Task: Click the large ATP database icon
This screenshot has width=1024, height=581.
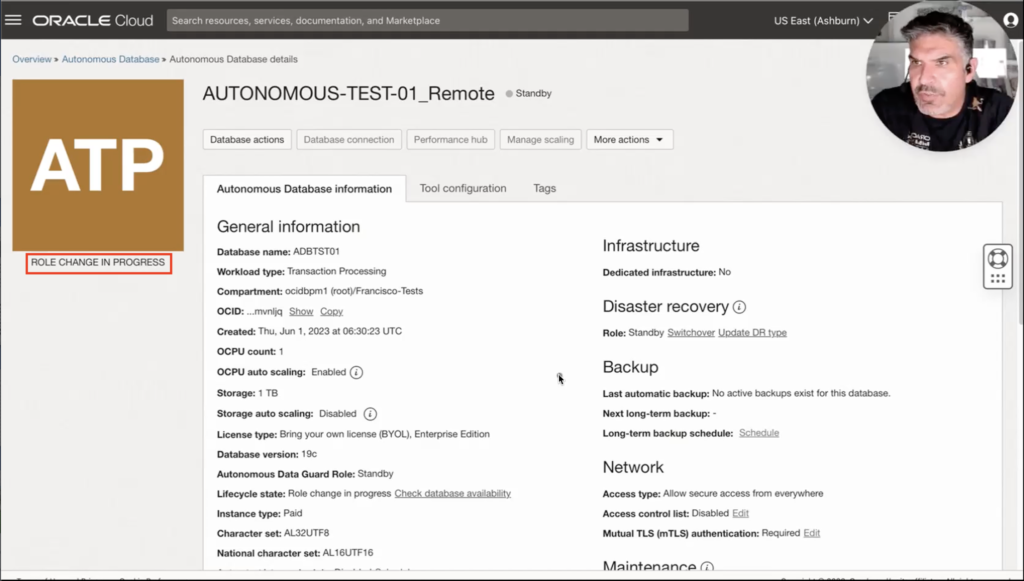Action: [x=98, y=165]
